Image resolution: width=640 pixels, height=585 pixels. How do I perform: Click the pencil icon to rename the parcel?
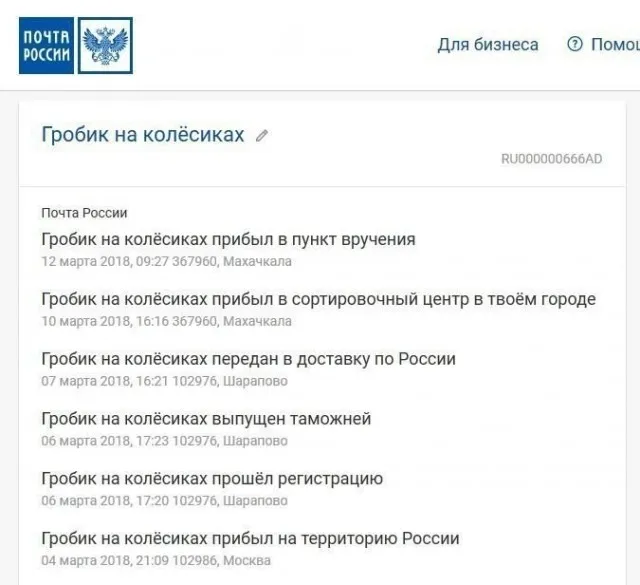pyautogui.click(x=262, y=136)
